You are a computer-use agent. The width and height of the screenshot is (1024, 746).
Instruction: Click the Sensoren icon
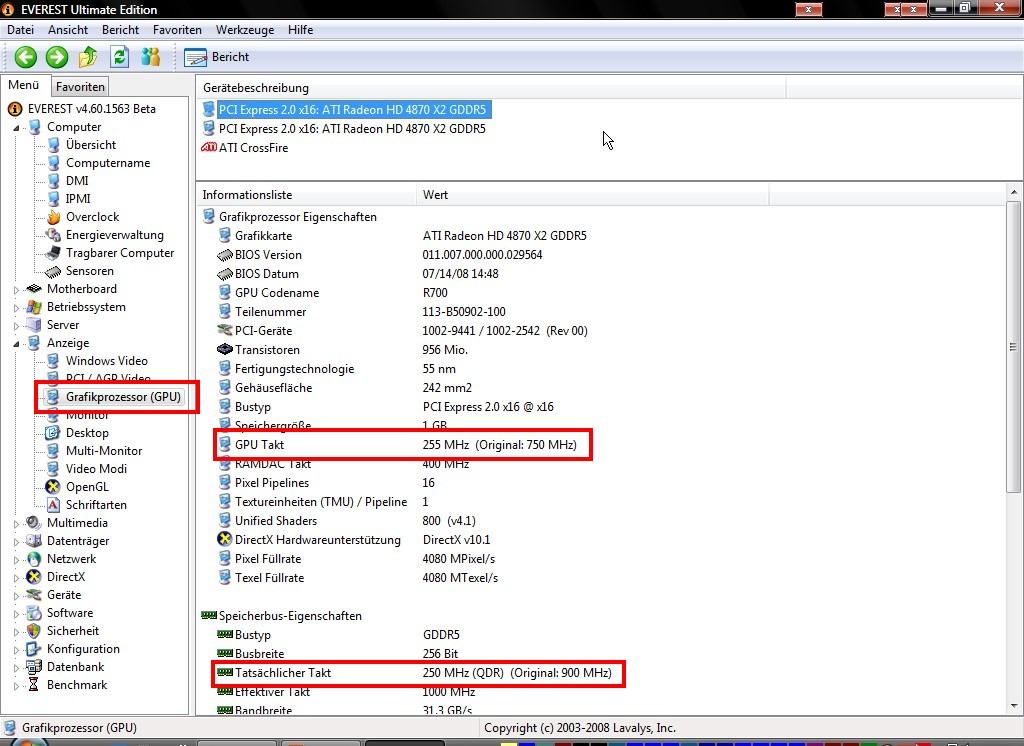(x=54, y=271)
